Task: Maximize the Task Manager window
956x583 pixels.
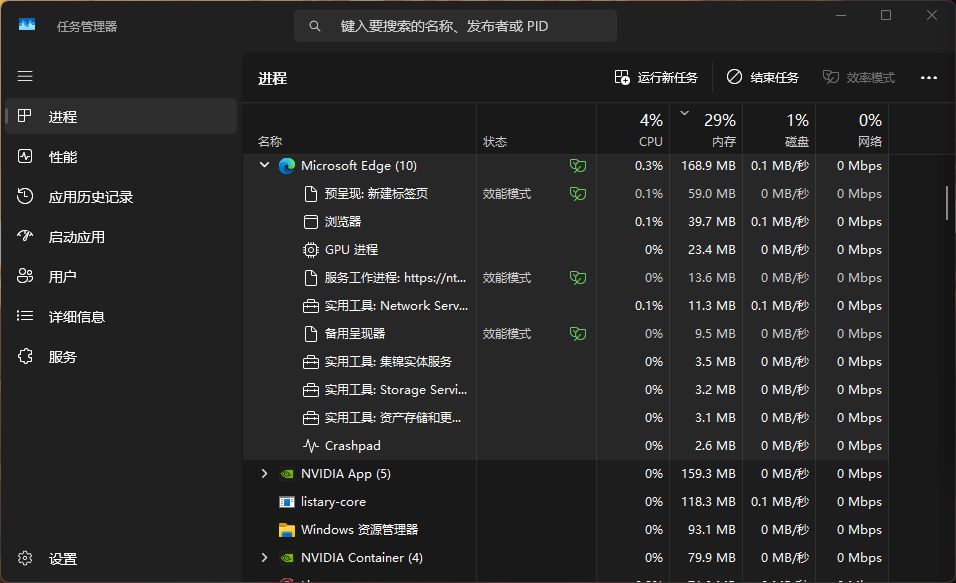Action: 886,15
